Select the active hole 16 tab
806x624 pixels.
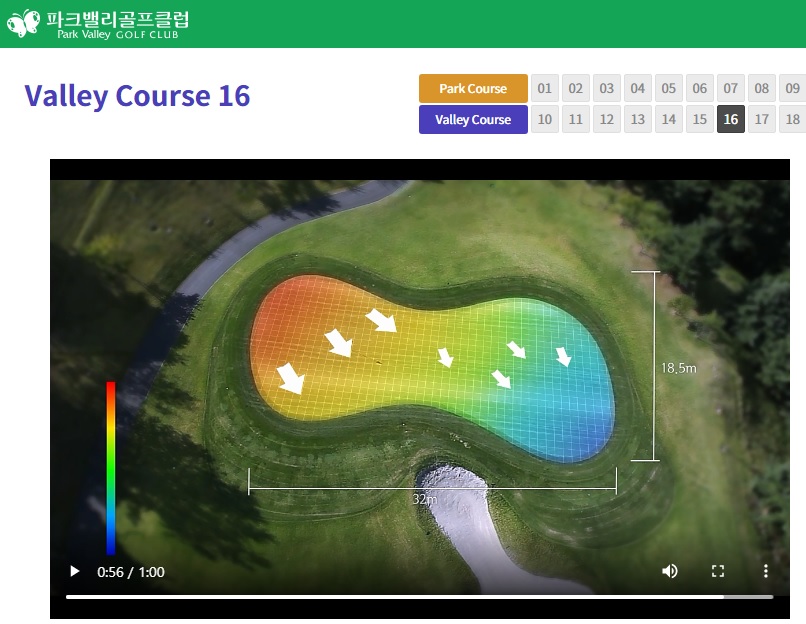[730, 119]
